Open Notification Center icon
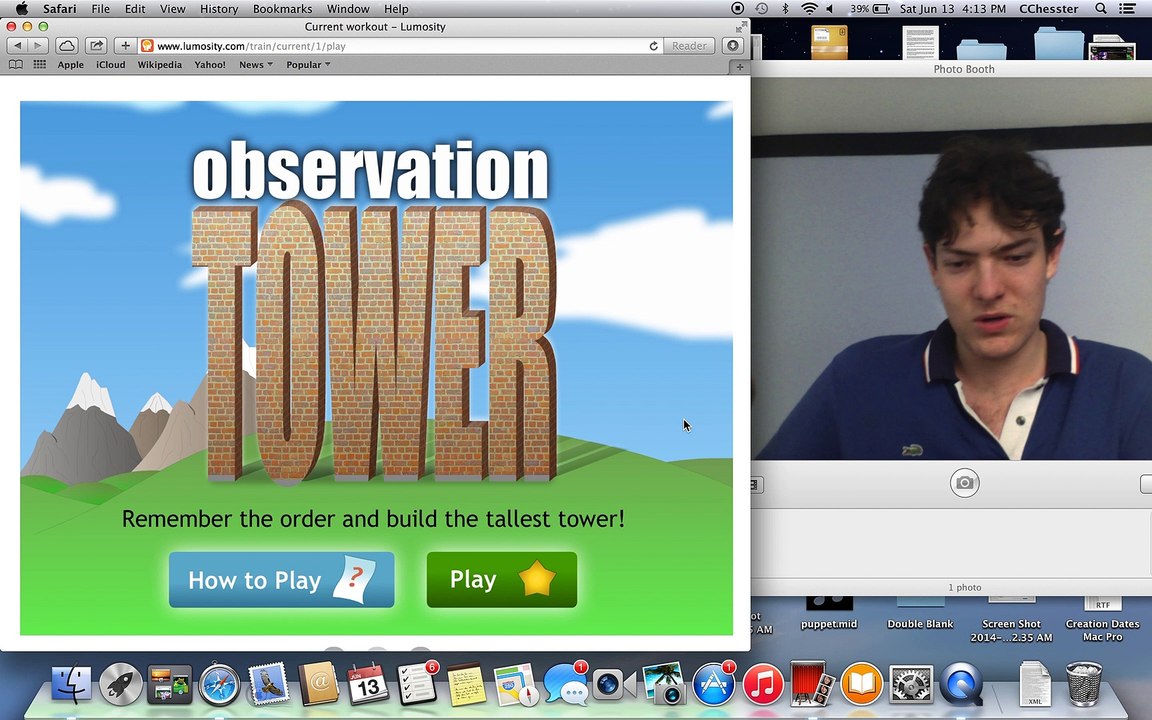 point(1127,9)
